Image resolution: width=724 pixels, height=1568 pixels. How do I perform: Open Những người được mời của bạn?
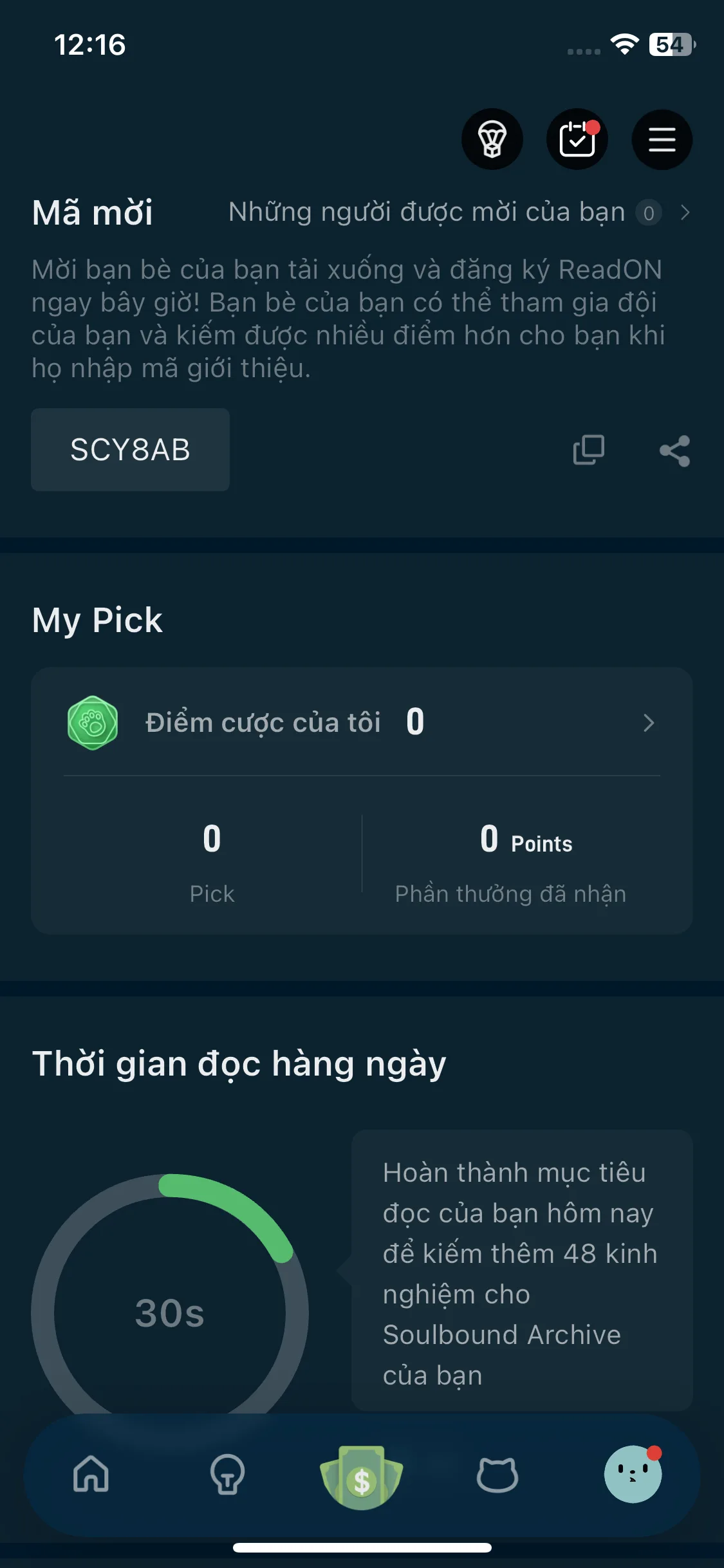(427, 212)
